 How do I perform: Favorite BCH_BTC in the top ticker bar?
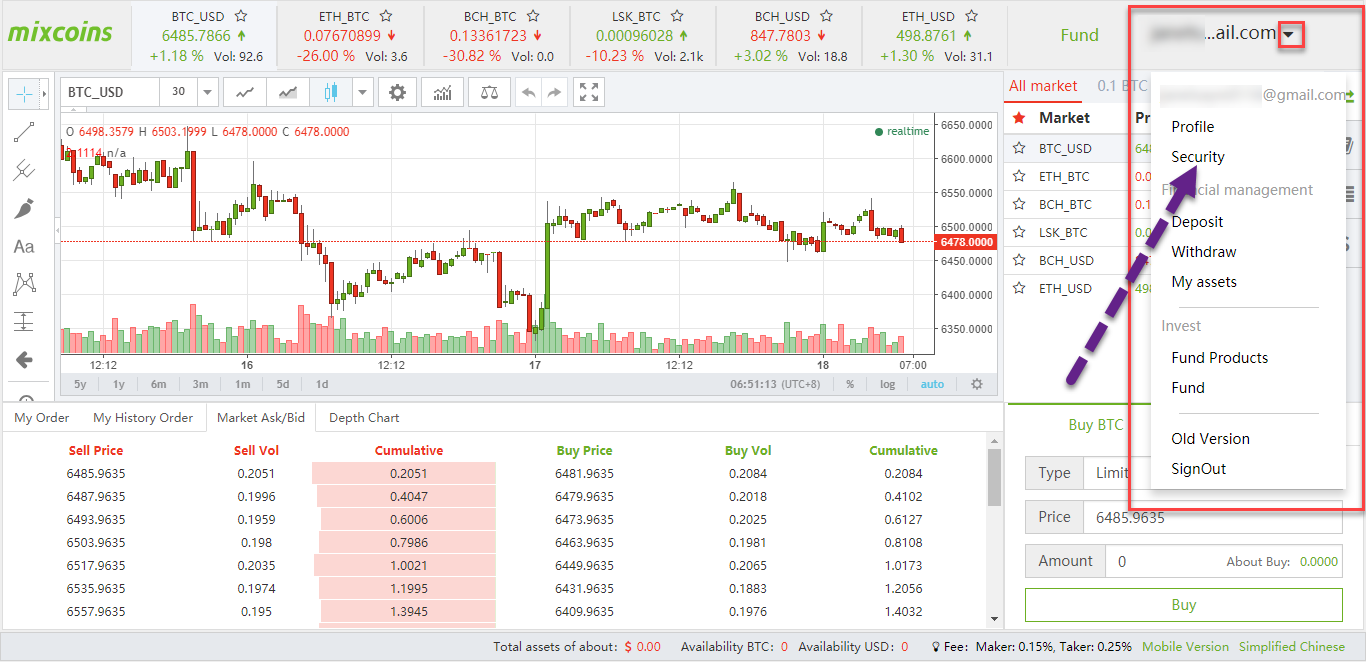[x=532, y=16]
